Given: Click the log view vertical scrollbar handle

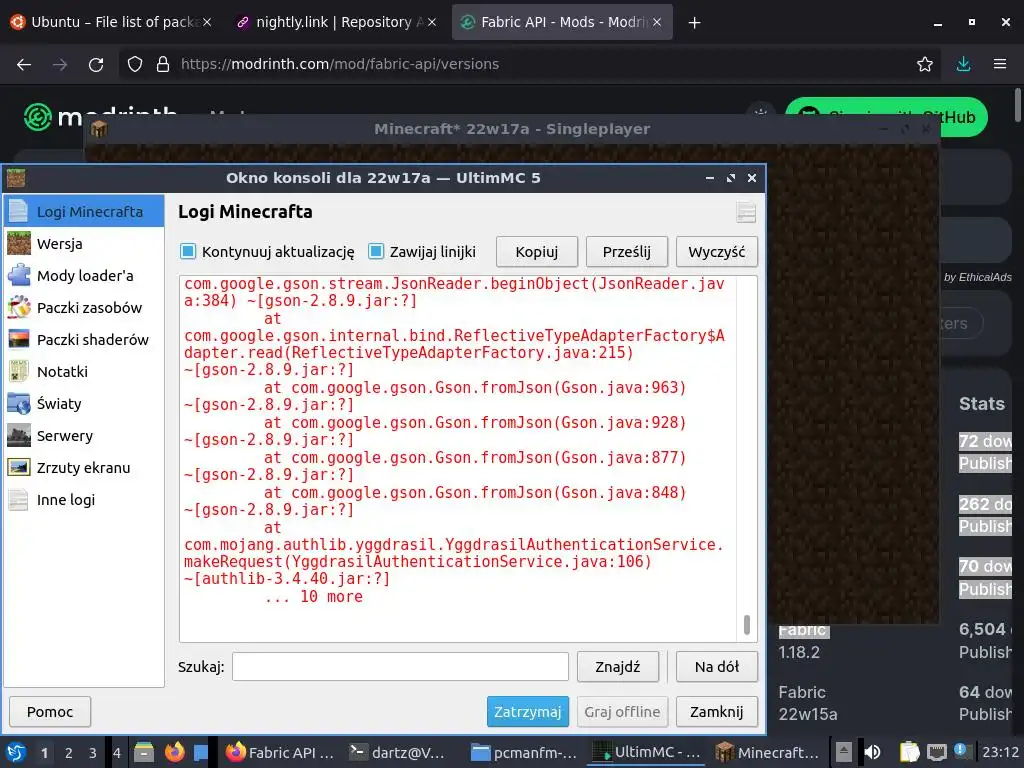Looking at the screenshot, I should pyautogui.click(x=747, y=624).
